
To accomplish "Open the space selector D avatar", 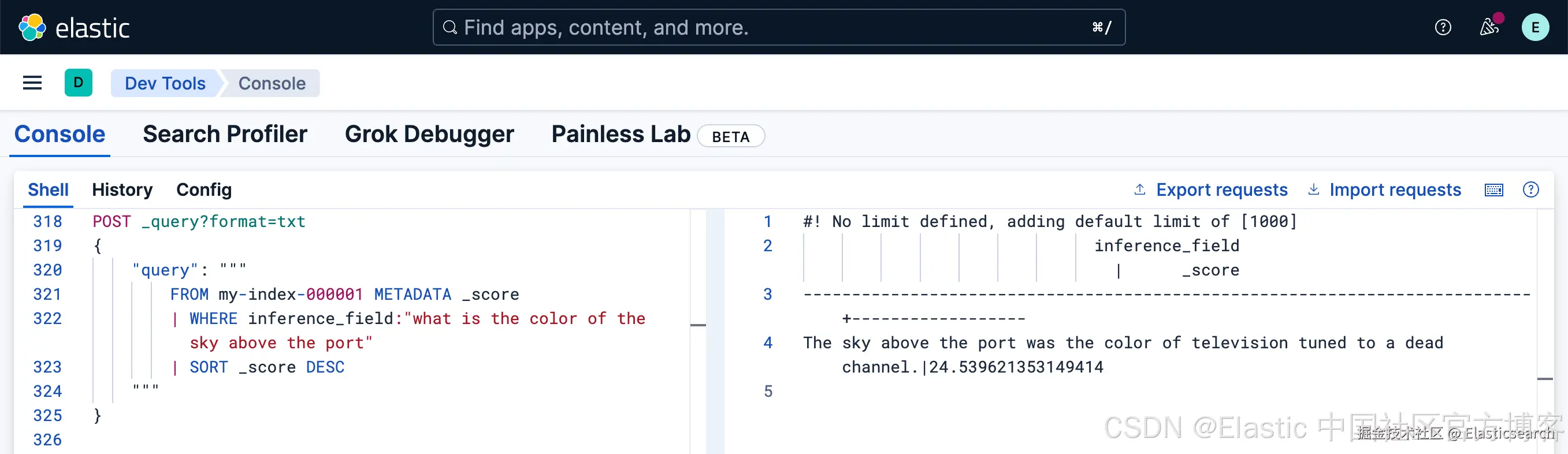I will click(x=79, y=83).
